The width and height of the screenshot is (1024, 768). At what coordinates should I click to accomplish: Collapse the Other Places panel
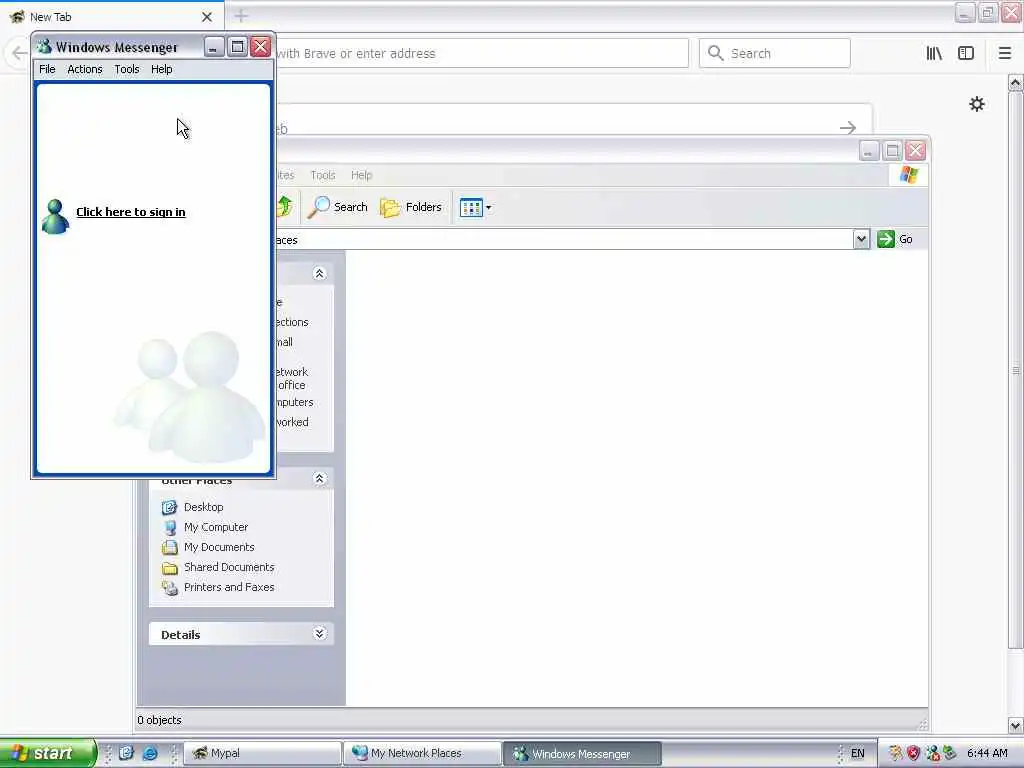pyautogui.click(x=319, y=479)
